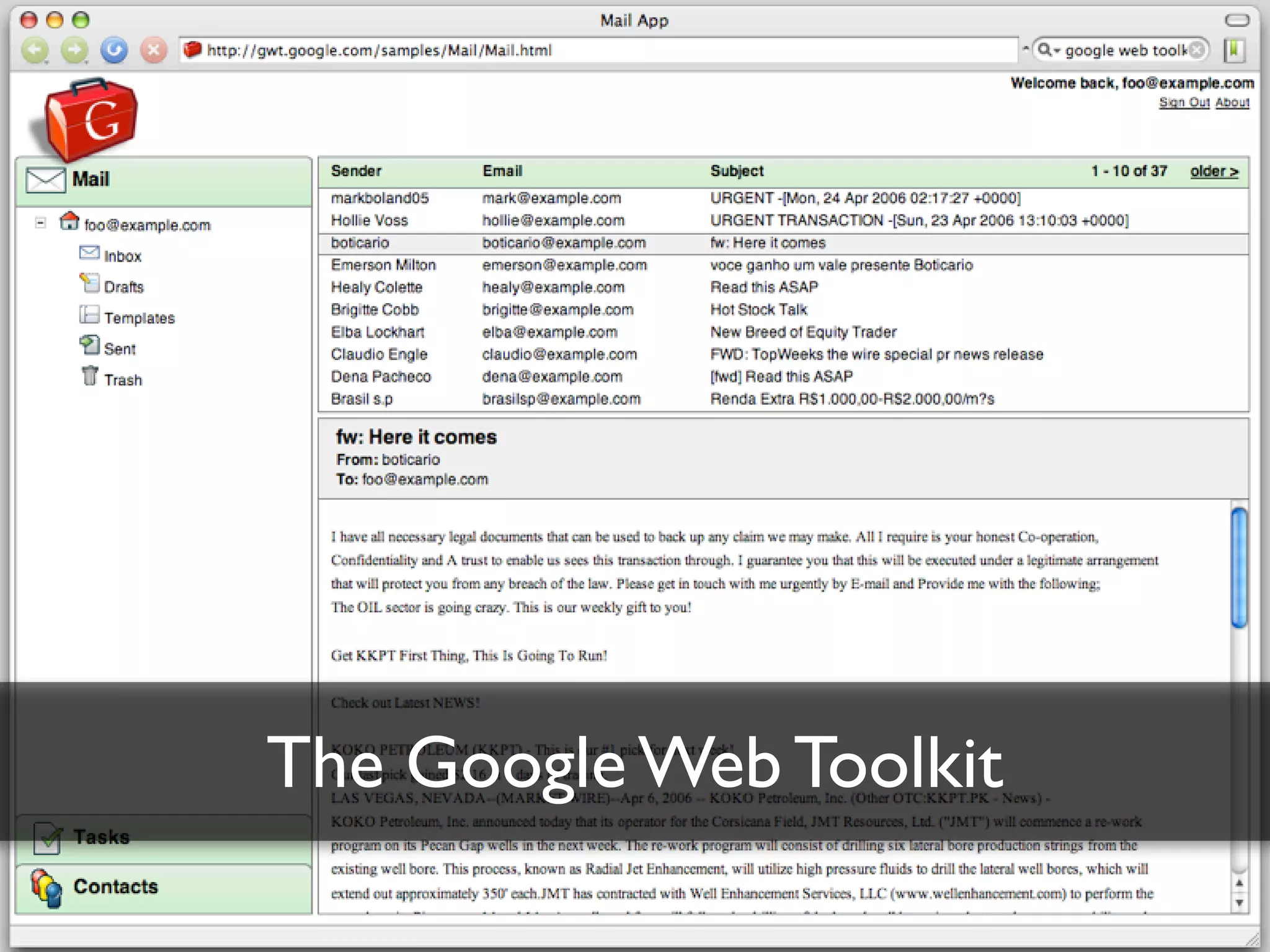Open the Contacts stack panel
This screenshot has height=952, width=1270.
click(x=164, y=889)
